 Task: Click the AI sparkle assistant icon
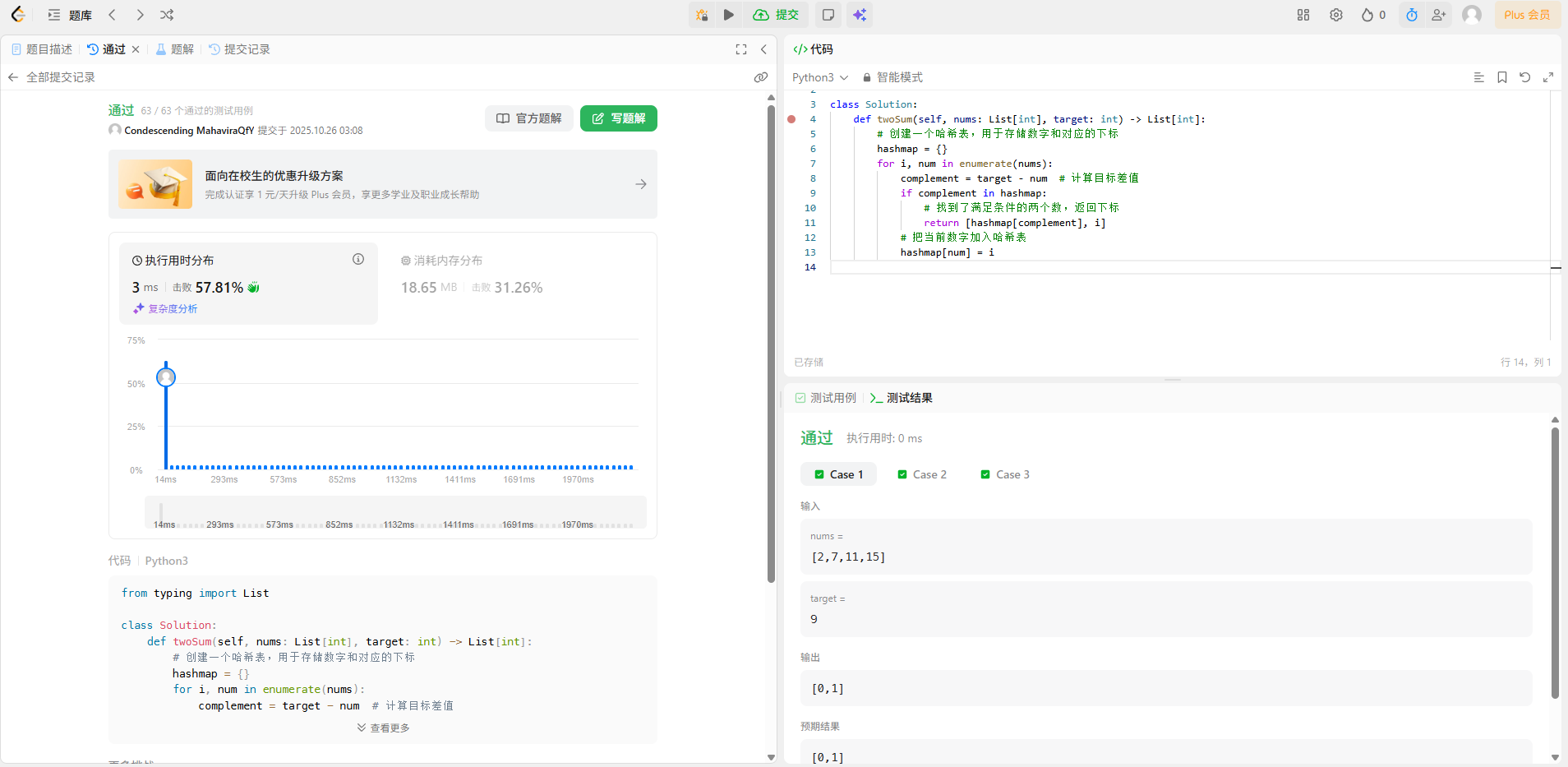coord(860,15)
